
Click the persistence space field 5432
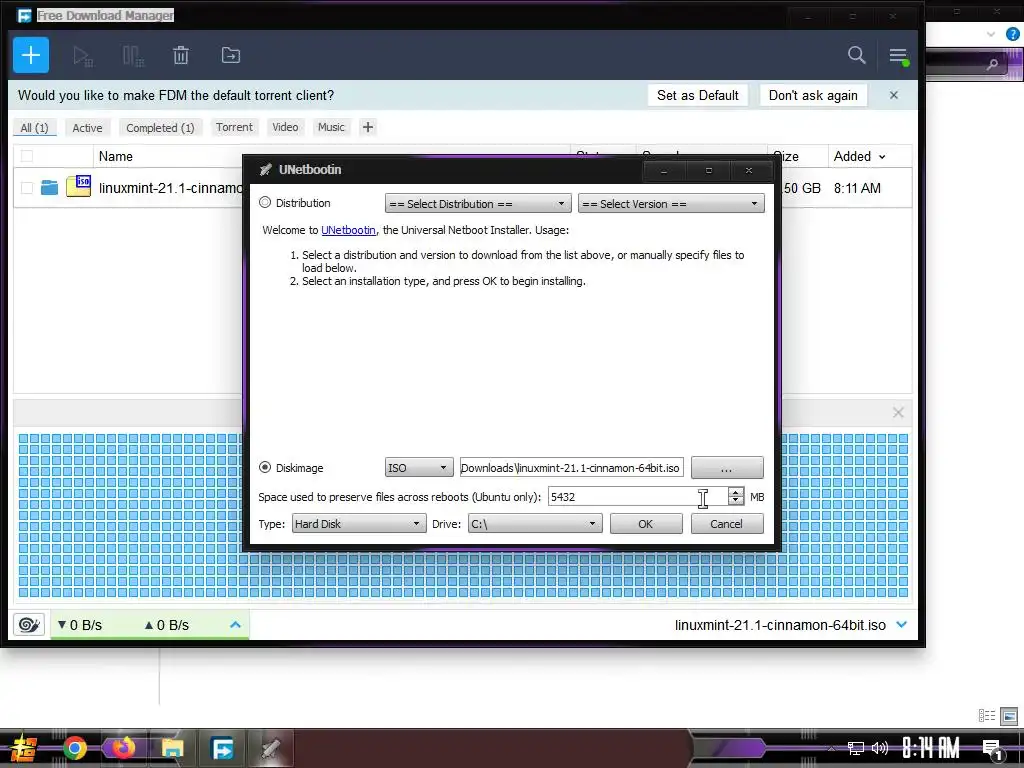tap(637, 497)
